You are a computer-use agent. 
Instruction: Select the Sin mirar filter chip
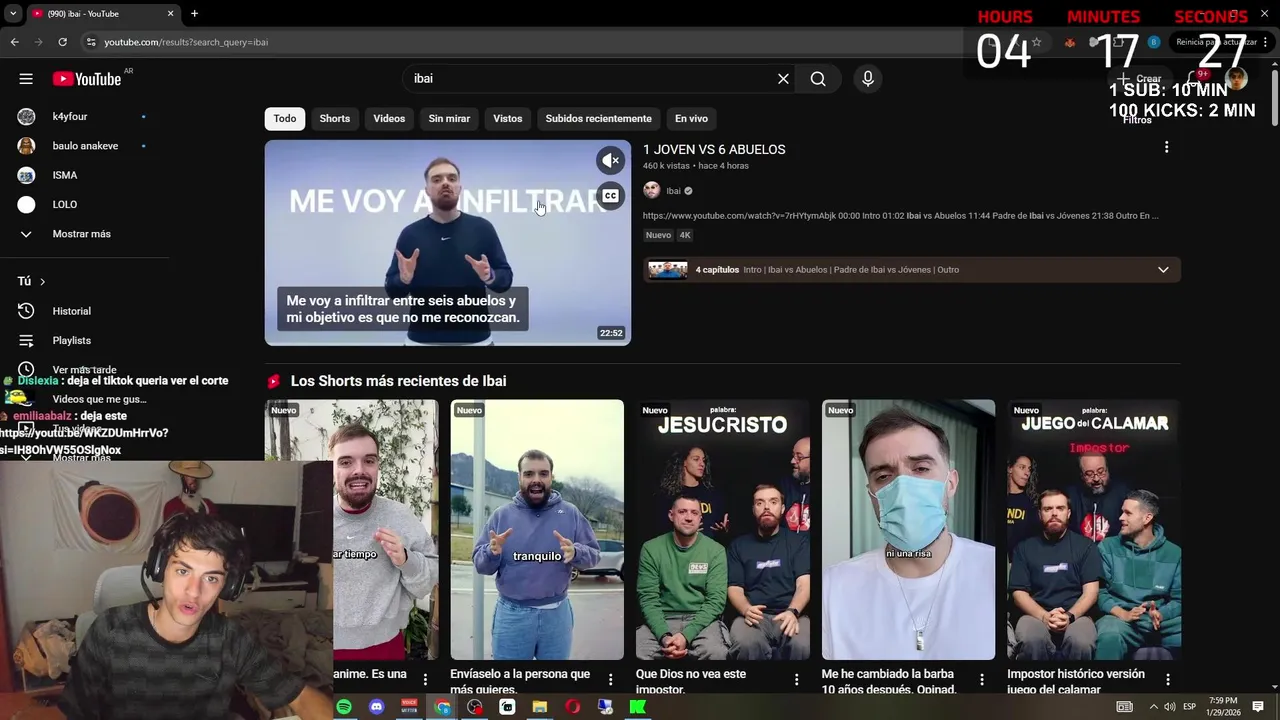[449, 119]
